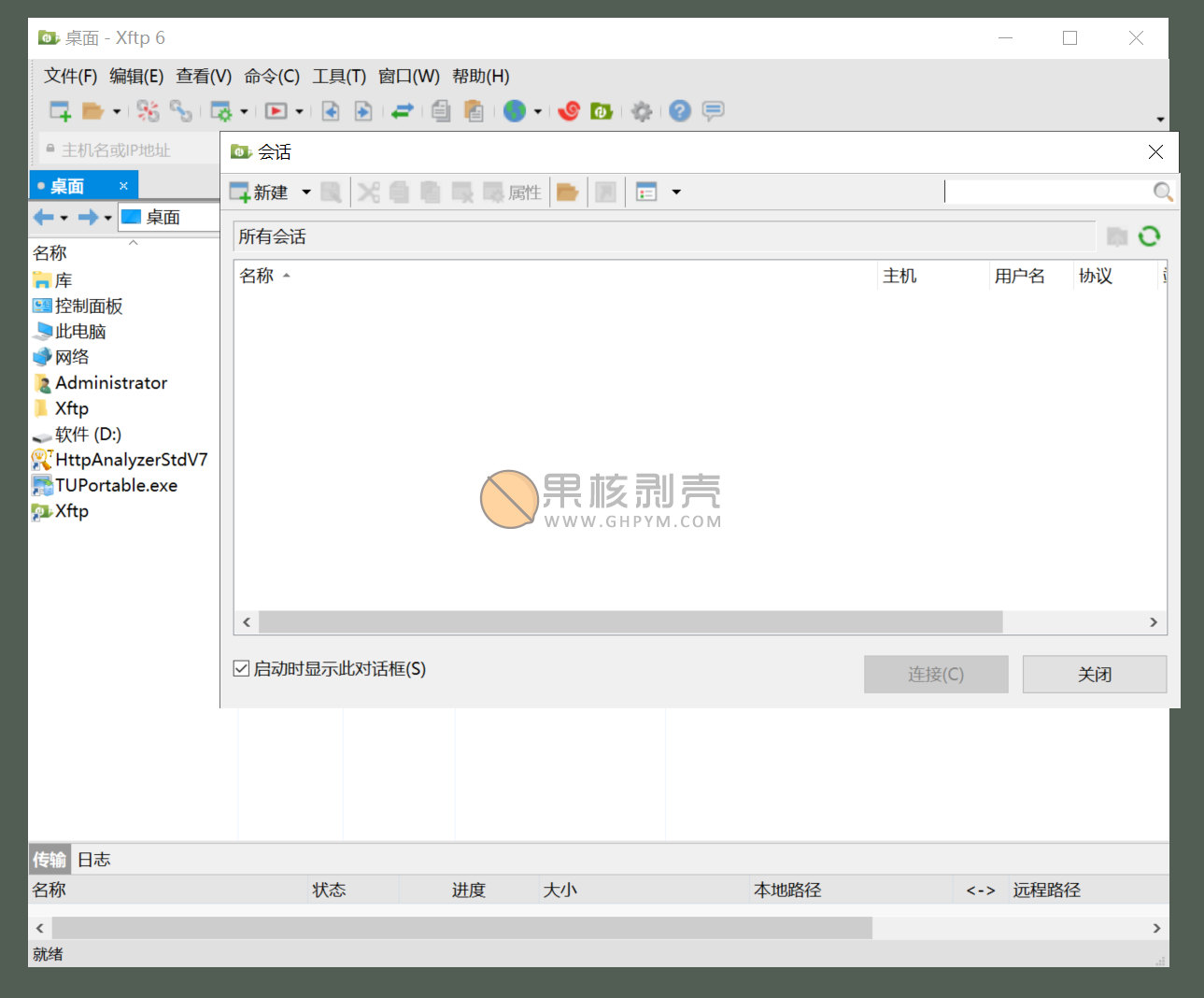The height and width of the screenshot is (998, 1204).
Task: Click the feedback speech bubble icon
Action: (x=713, y=111)
